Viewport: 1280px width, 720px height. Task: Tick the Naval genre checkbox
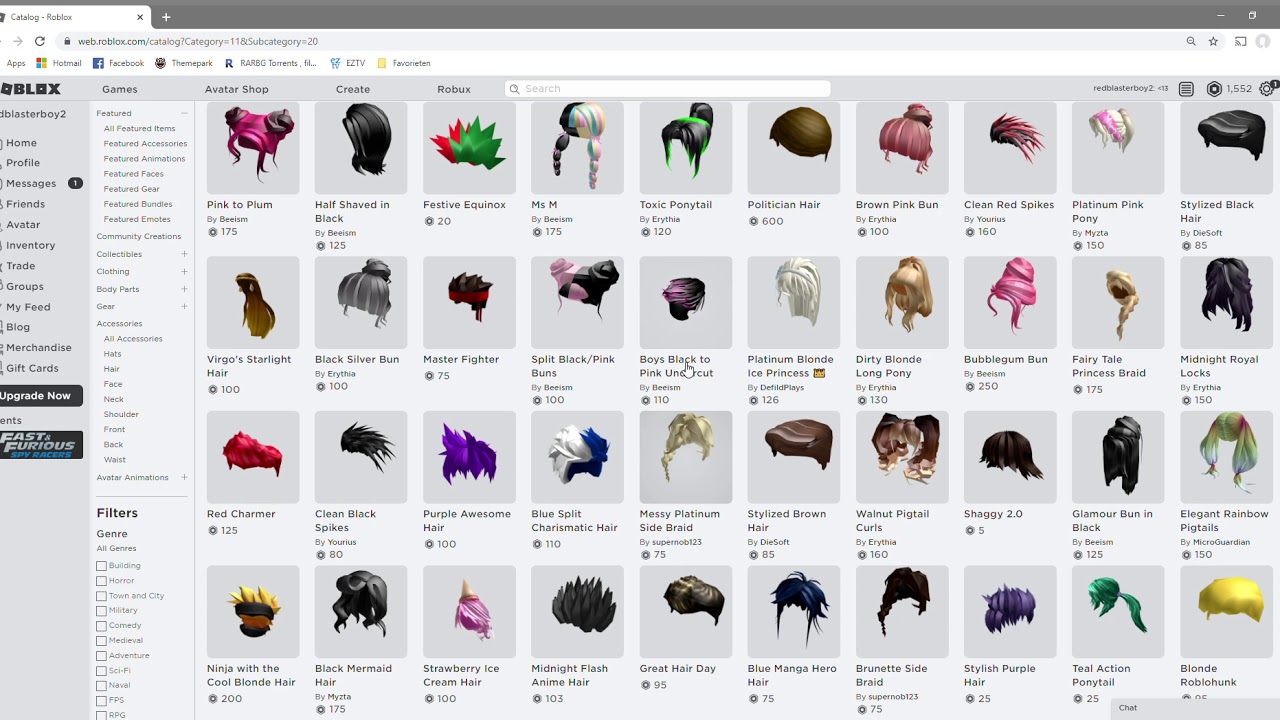(x=101, y=686)
